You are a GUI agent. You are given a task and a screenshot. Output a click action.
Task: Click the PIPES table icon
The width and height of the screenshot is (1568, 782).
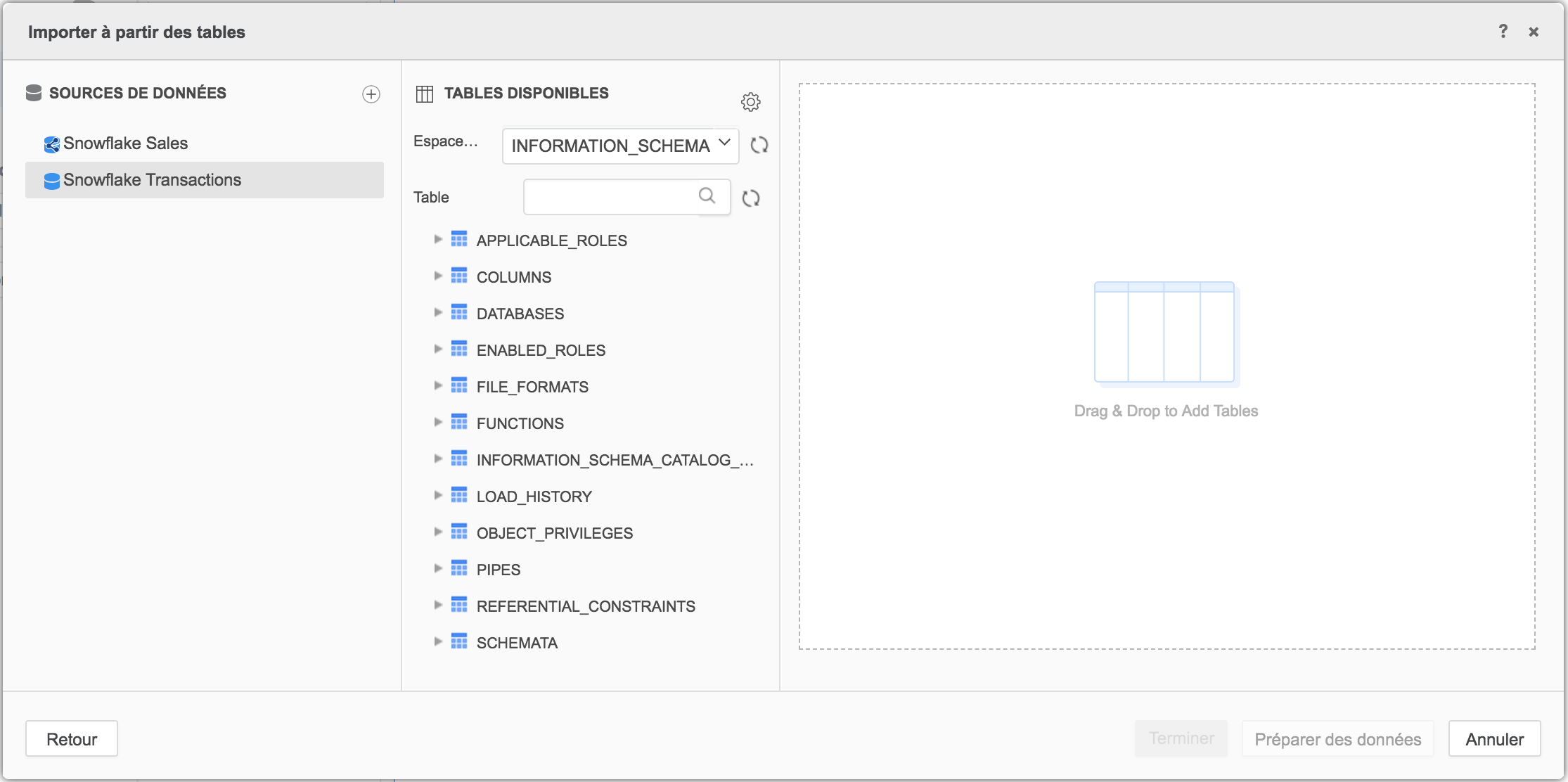click(459, 569)
